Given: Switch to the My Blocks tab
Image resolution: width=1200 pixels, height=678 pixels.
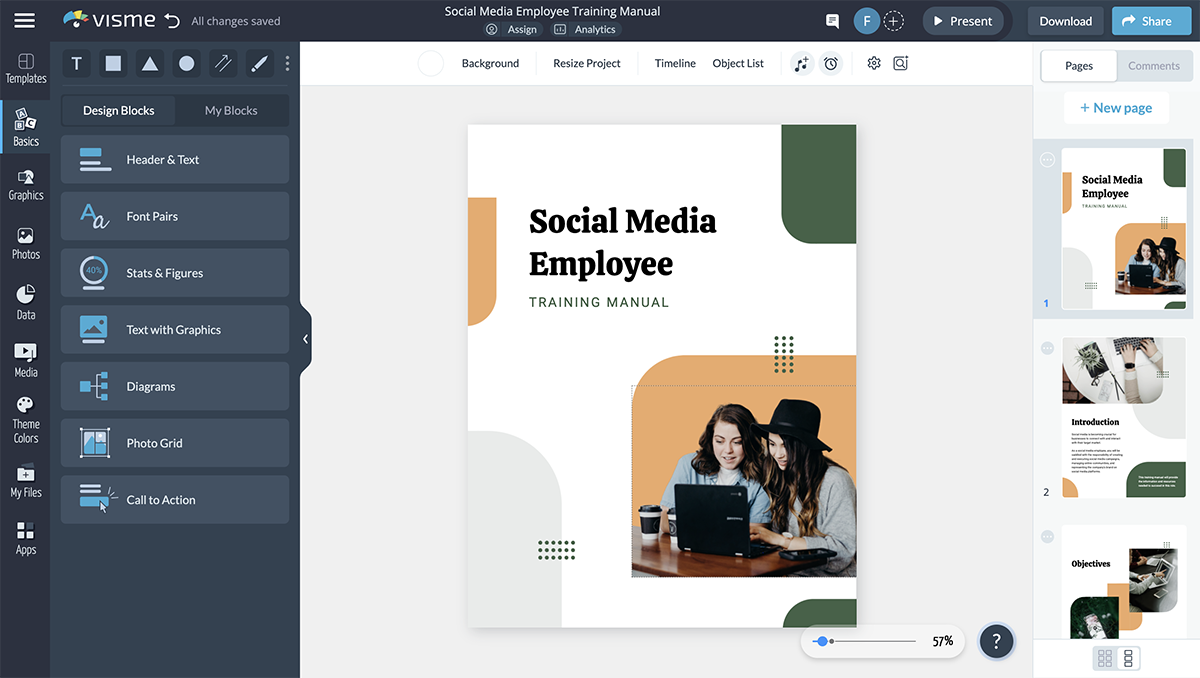Looking at the screenshot, I should pyautogui.click(x=232, y=110).
